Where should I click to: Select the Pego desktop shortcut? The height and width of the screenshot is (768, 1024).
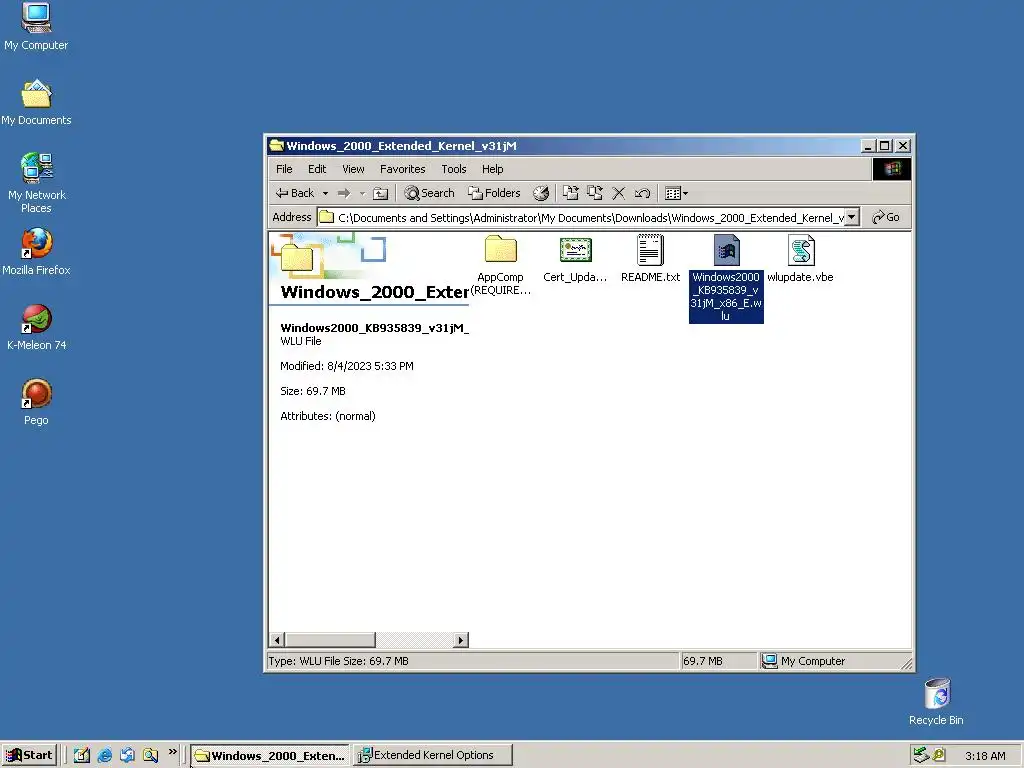(x=36, y=402)
